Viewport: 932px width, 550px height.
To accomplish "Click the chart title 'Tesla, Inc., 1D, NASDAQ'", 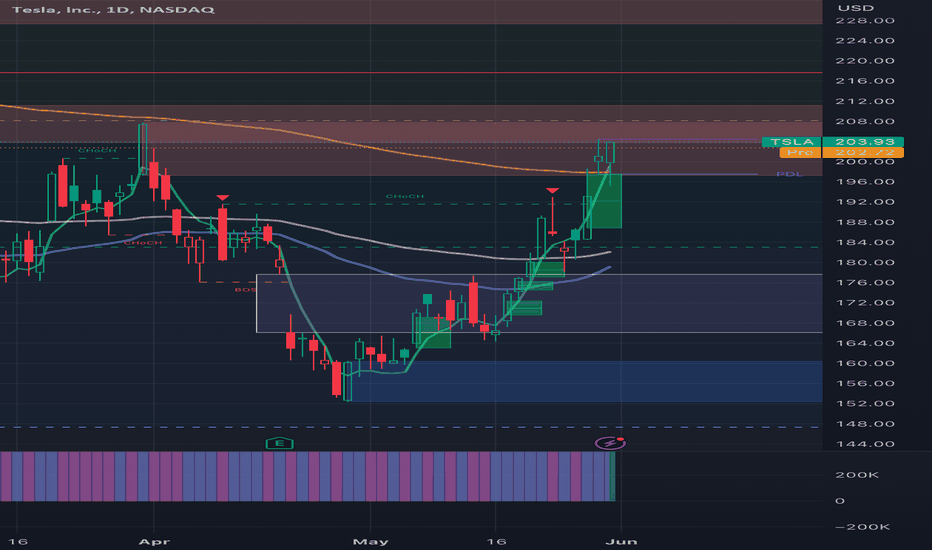I will coord(113,10).
